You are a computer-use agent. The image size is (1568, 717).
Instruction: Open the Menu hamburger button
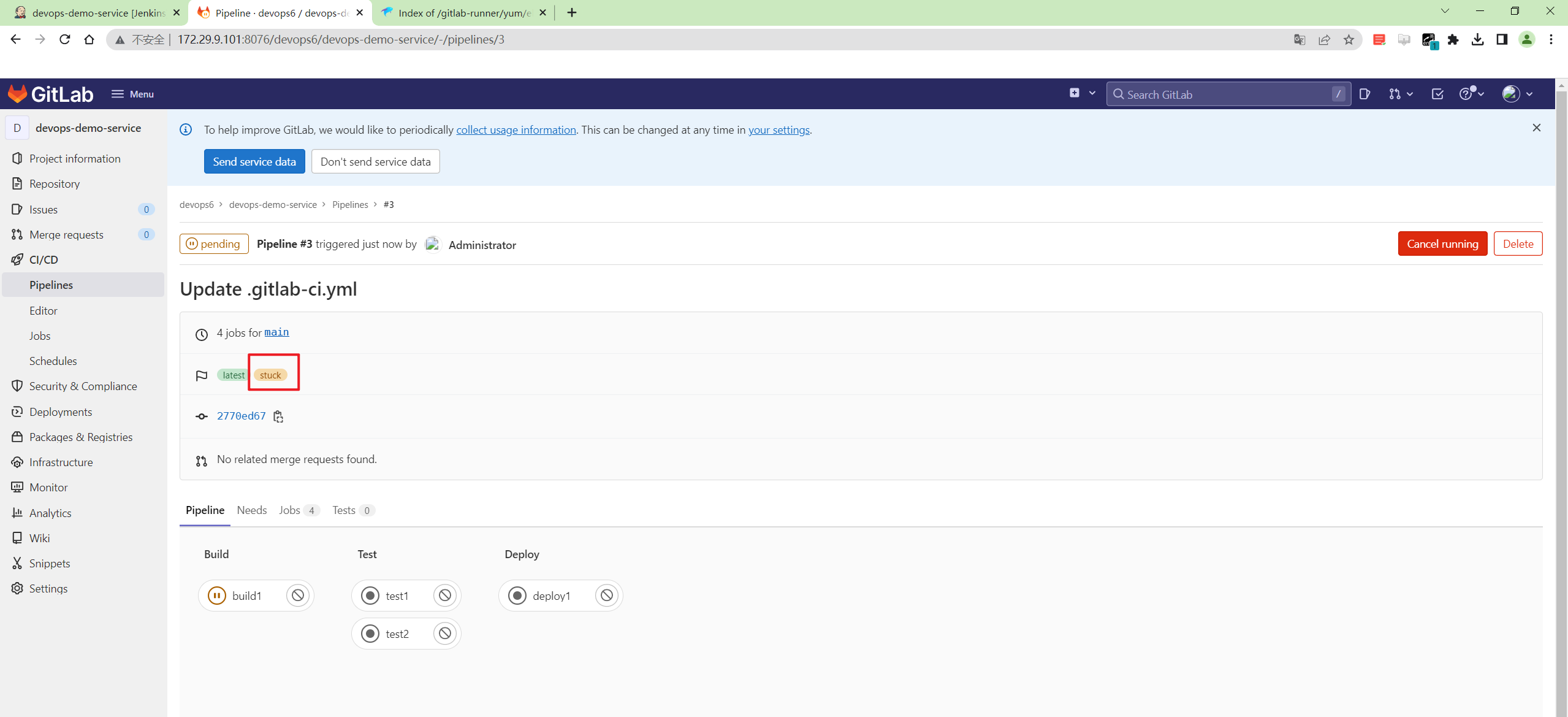[x=132, y=94]
